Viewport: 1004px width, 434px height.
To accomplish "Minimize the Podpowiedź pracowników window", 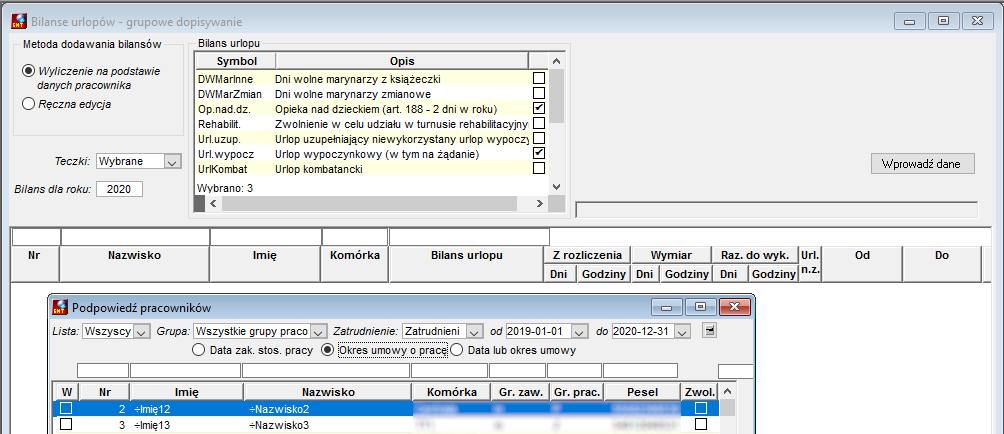I will [x=667, y=307].
